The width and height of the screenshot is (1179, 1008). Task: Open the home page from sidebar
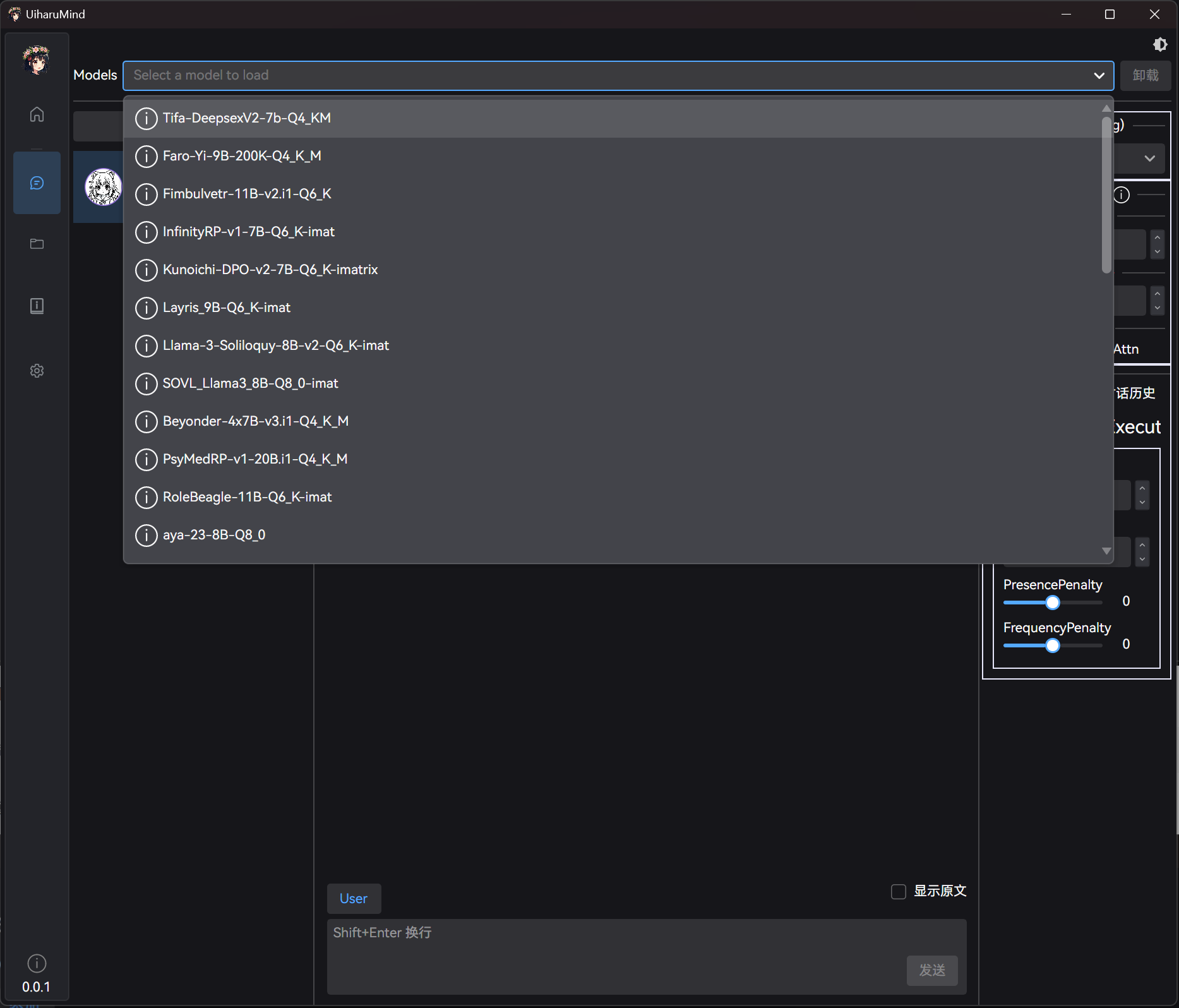click(37, 114)
